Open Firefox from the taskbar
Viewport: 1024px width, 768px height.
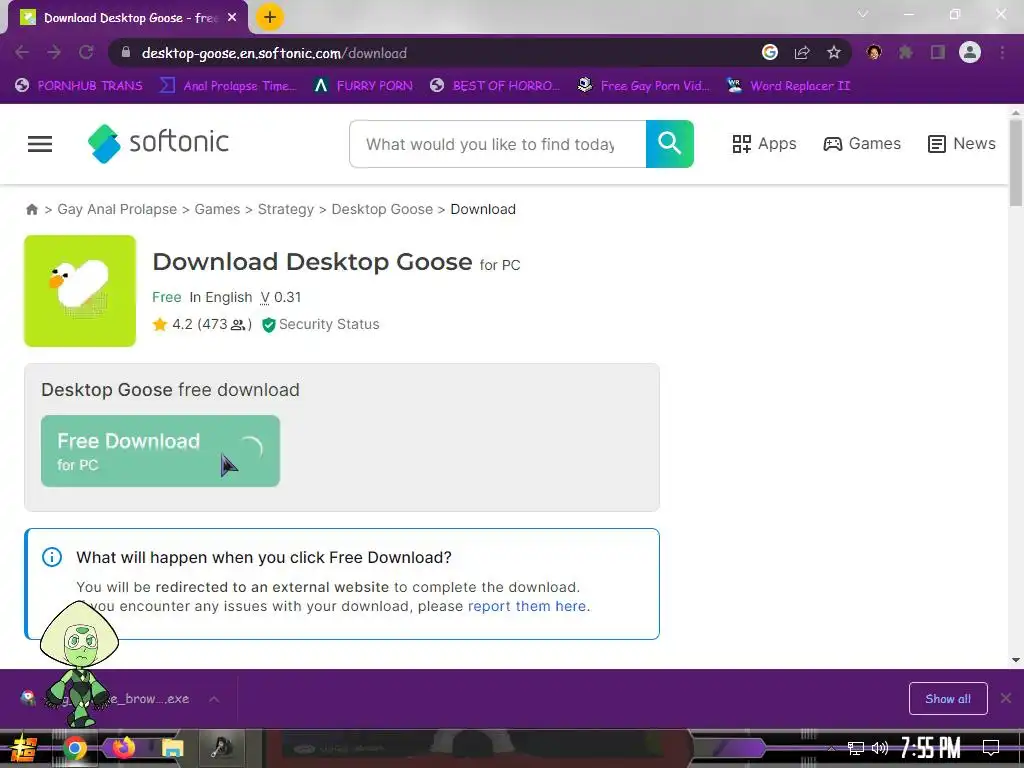(123, 748)
